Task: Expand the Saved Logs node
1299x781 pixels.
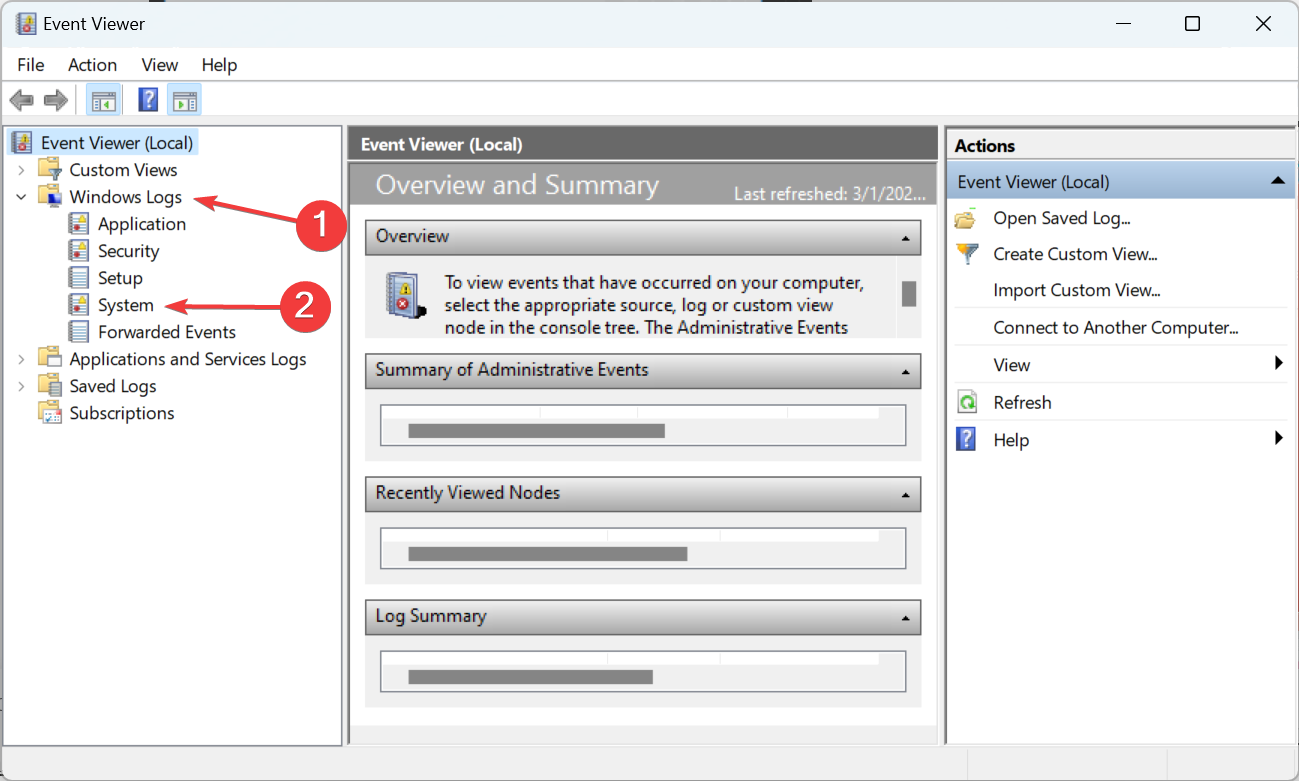Action: pyautogui.click(x=21, y=386)
